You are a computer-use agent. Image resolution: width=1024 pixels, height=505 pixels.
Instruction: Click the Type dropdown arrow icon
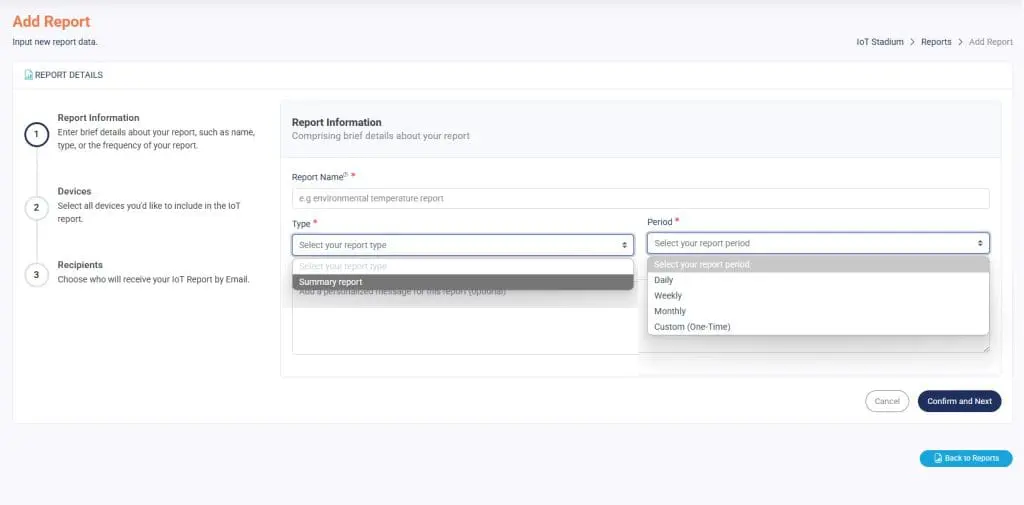tap(625, 245)
